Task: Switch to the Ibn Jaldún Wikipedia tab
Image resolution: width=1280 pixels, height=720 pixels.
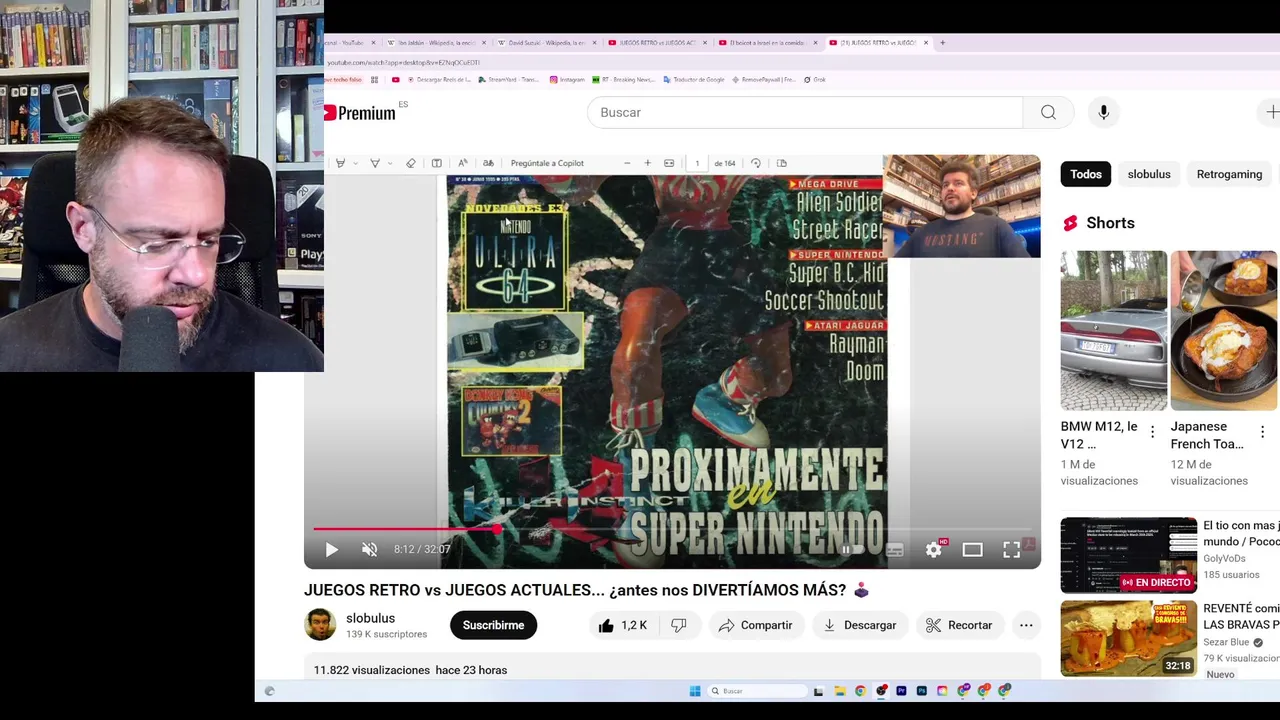Action: [435, 43]
